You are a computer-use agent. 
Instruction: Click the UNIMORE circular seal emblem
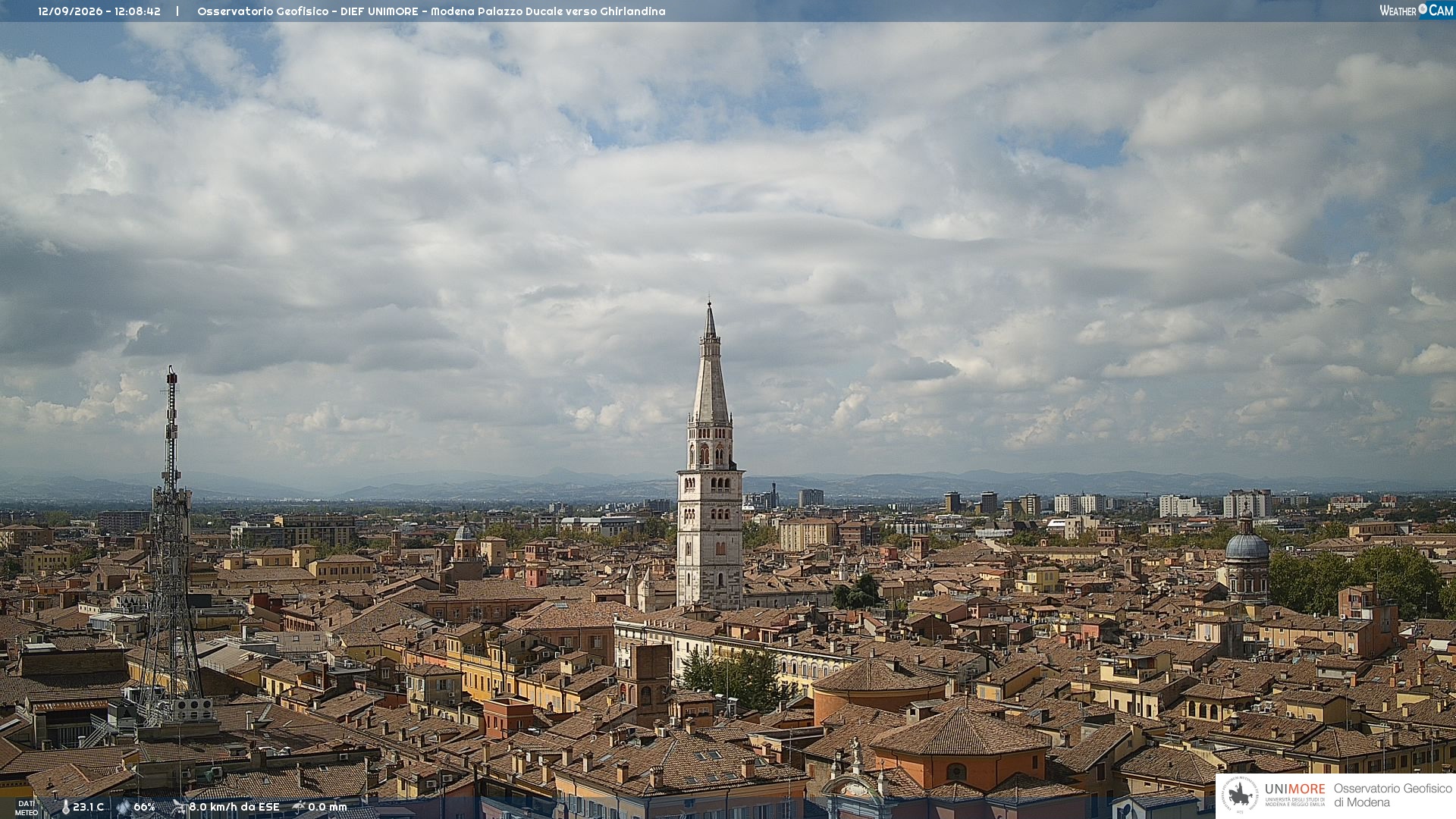point(1240,795)
